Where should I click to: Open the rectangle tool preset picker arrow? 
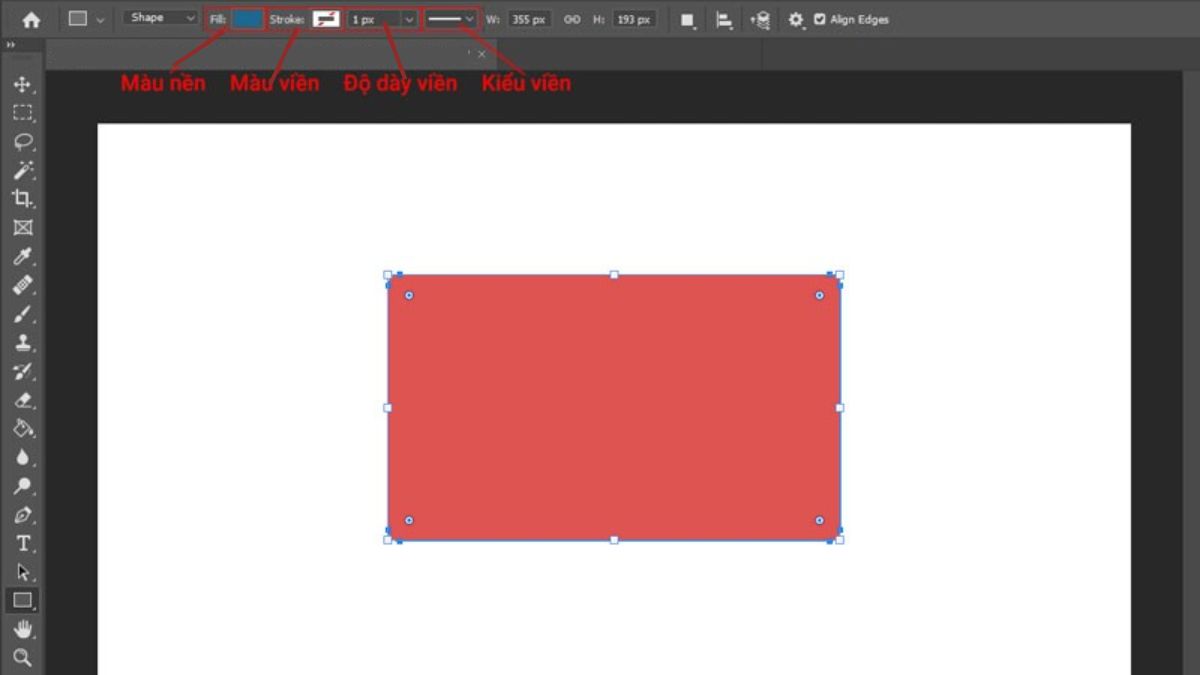tap(100, 20)
